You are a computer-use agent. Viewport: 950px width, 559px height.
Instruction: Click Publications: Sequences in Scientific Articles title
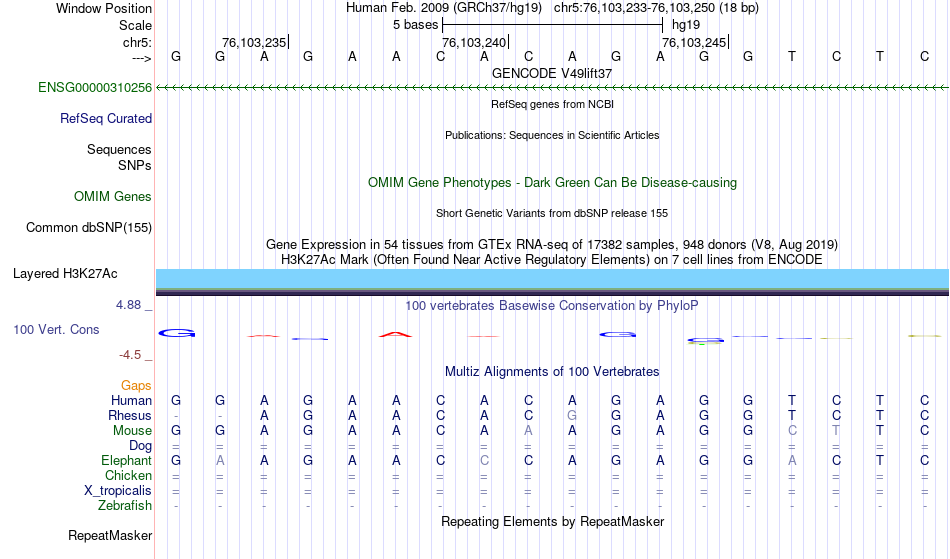pos(552,135)
